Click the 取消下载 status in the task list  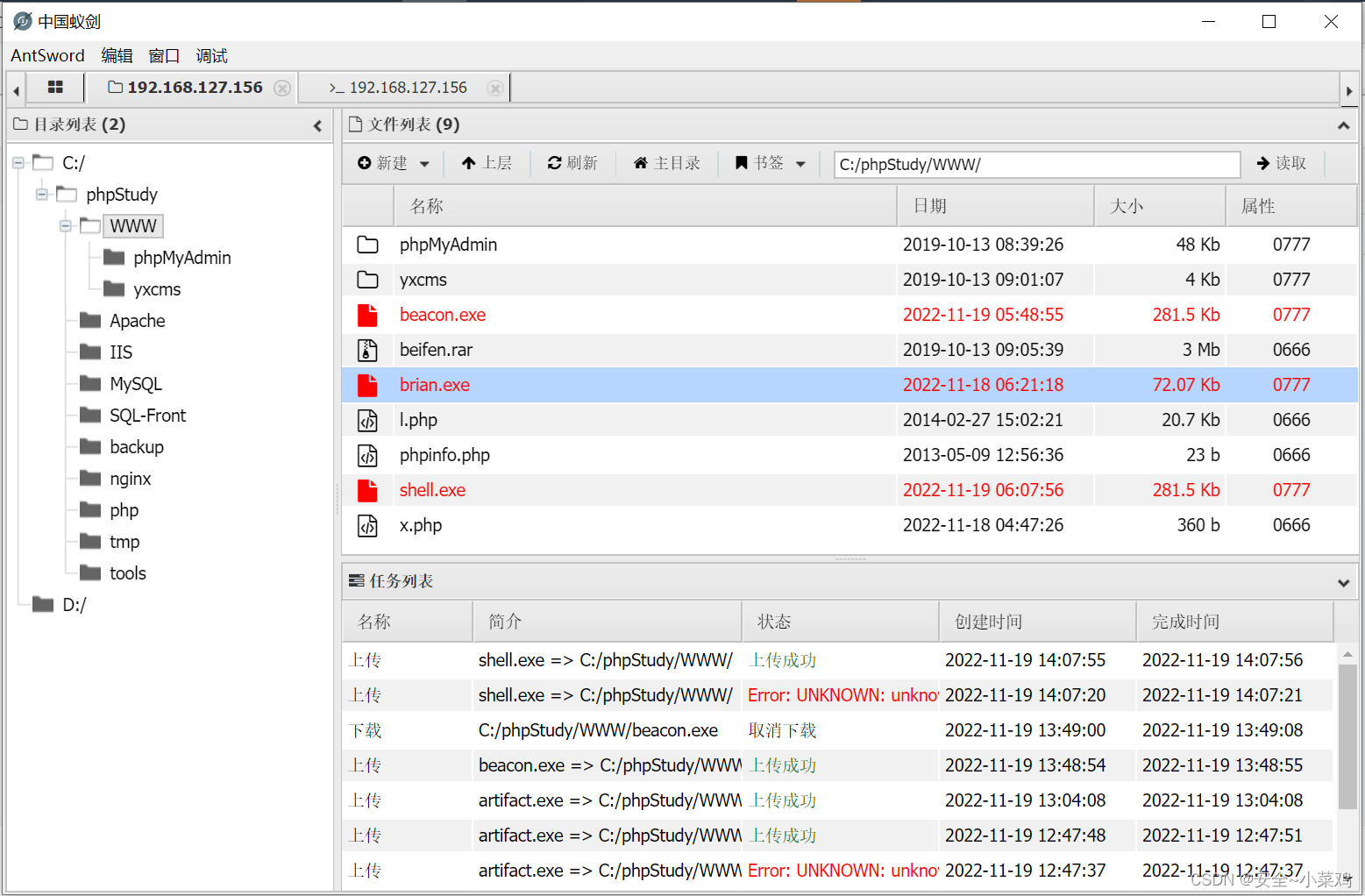pyautogui.click(x=782, y=730)
